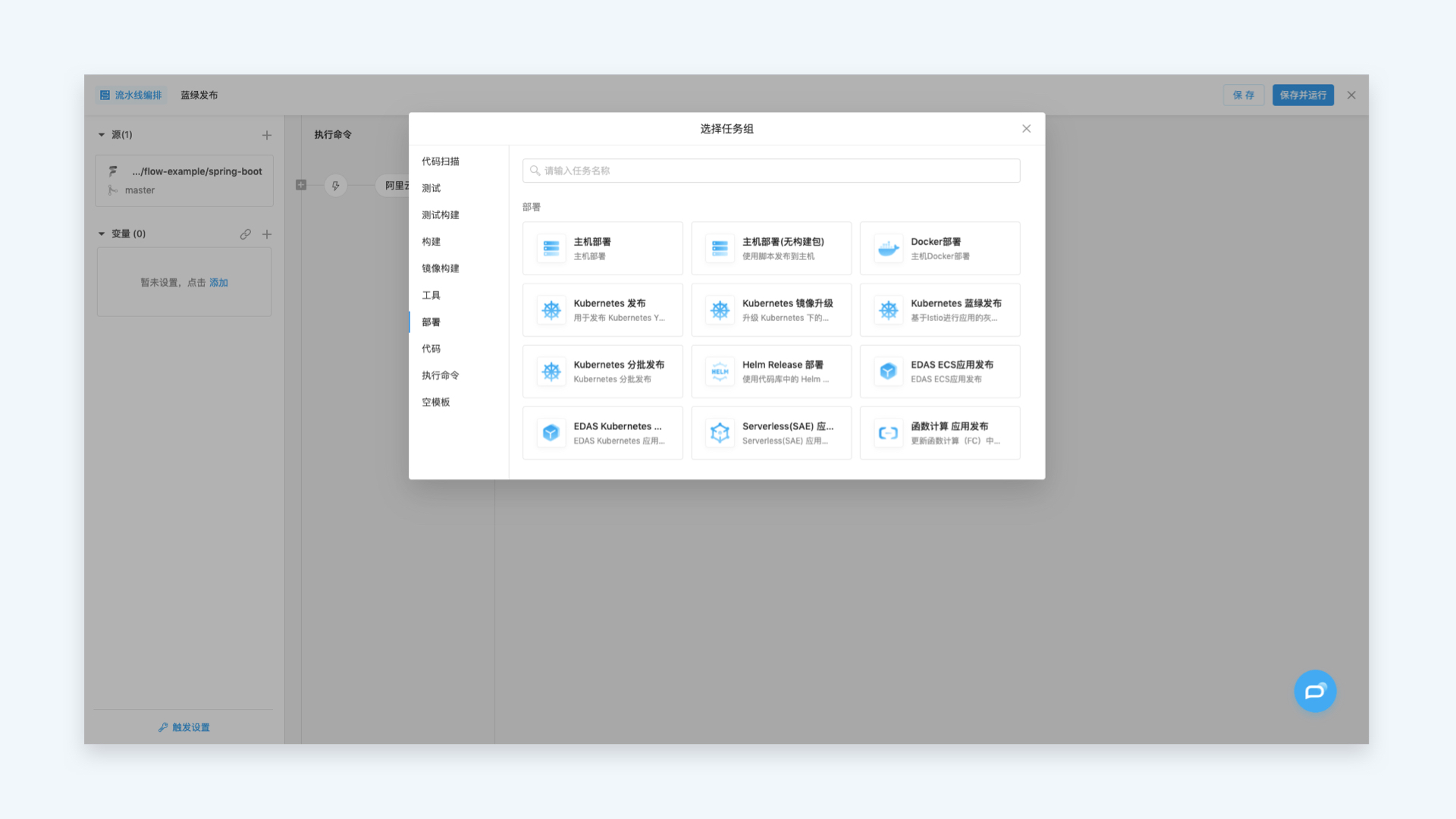The height and width of the screenshot is (819, 1456).
Task: Close the 选择任务组 dialog
Action: (1026, 128)
